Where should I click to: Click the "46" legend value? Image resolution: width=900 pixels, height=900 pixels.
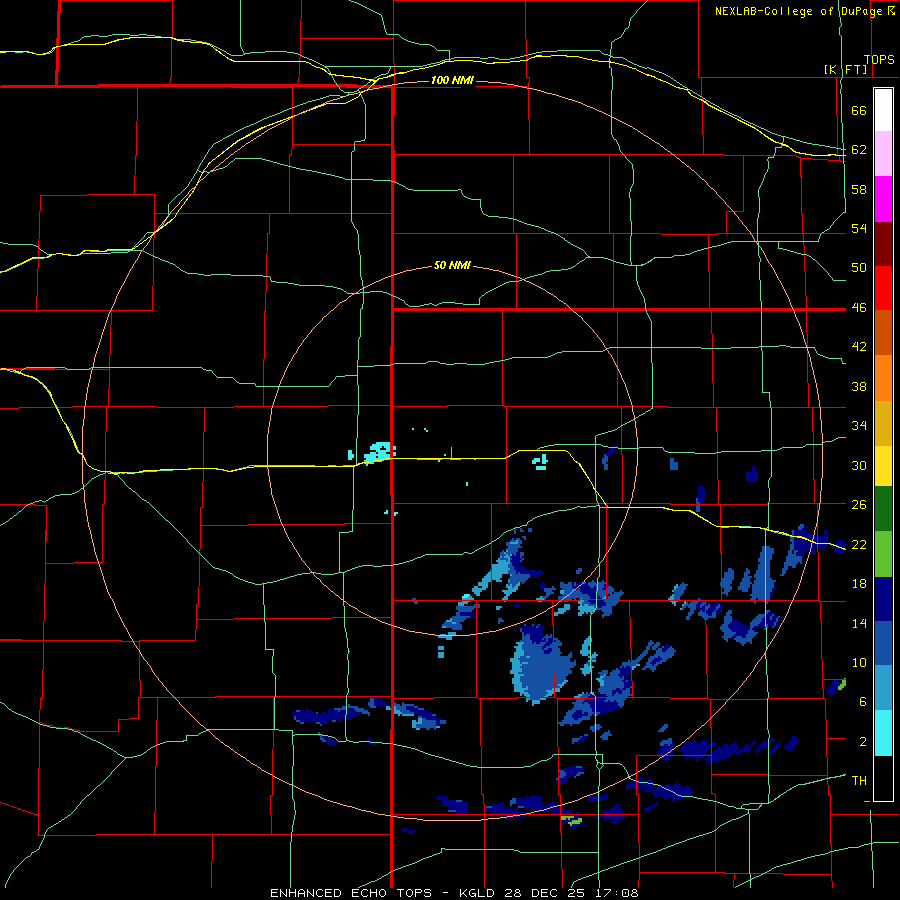point(859,308)
